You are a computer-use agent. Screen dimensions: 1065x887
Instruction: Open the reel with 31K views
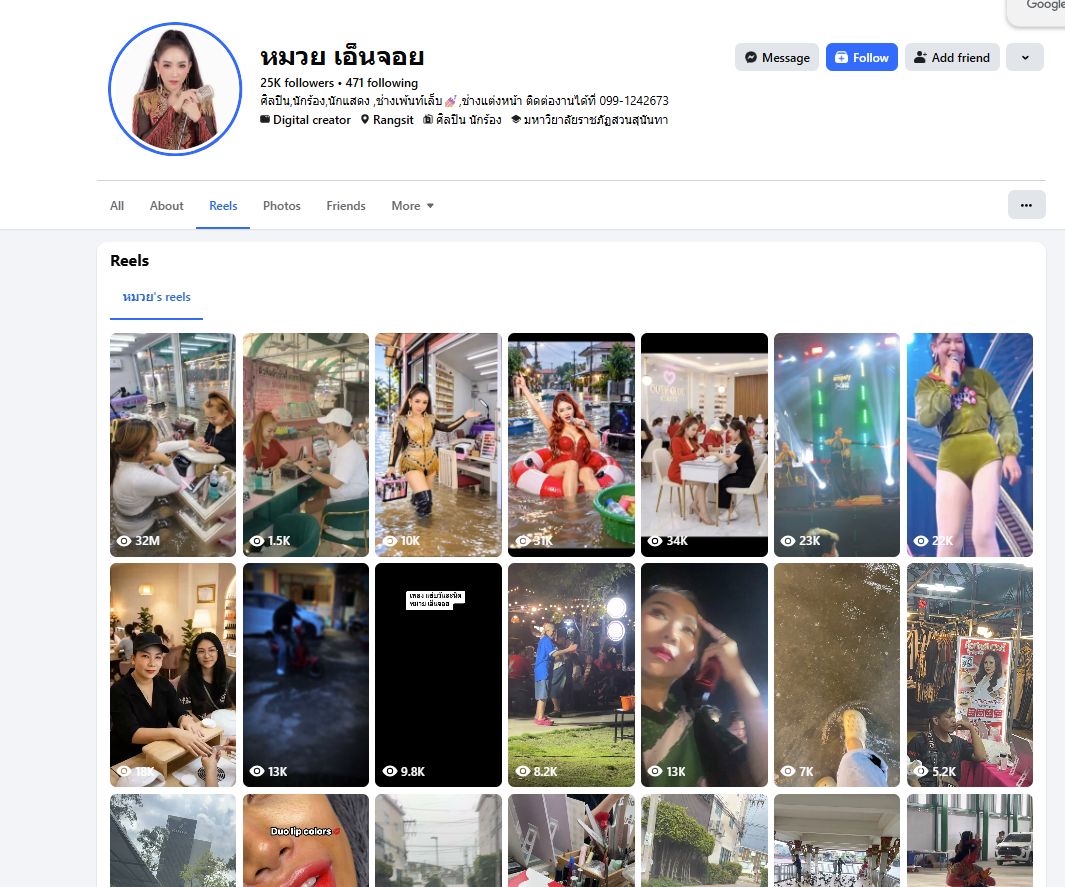tap(571, 445)
